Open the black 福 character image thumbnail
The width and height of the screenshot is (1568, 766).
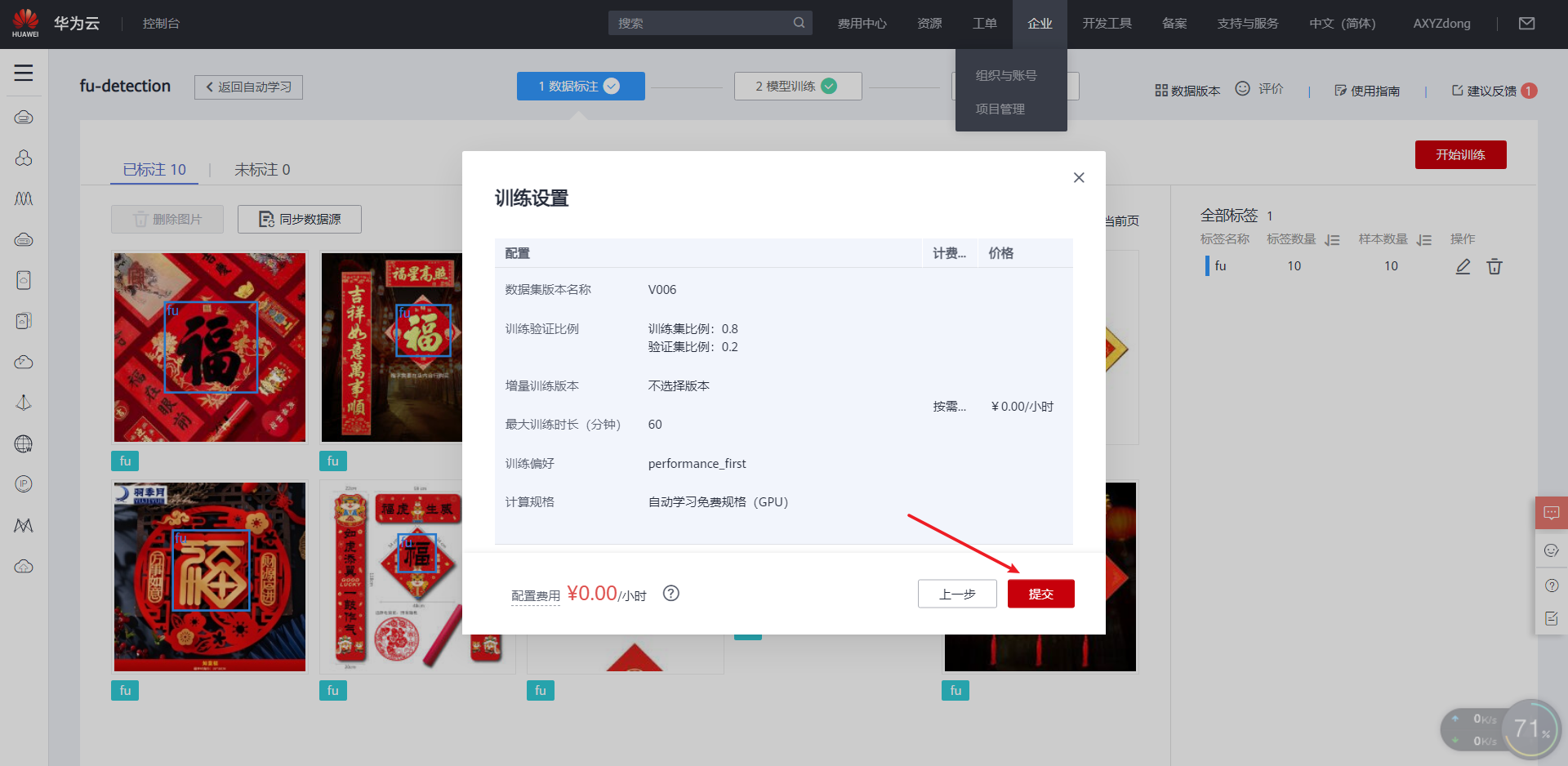click(x=210, y=347)
